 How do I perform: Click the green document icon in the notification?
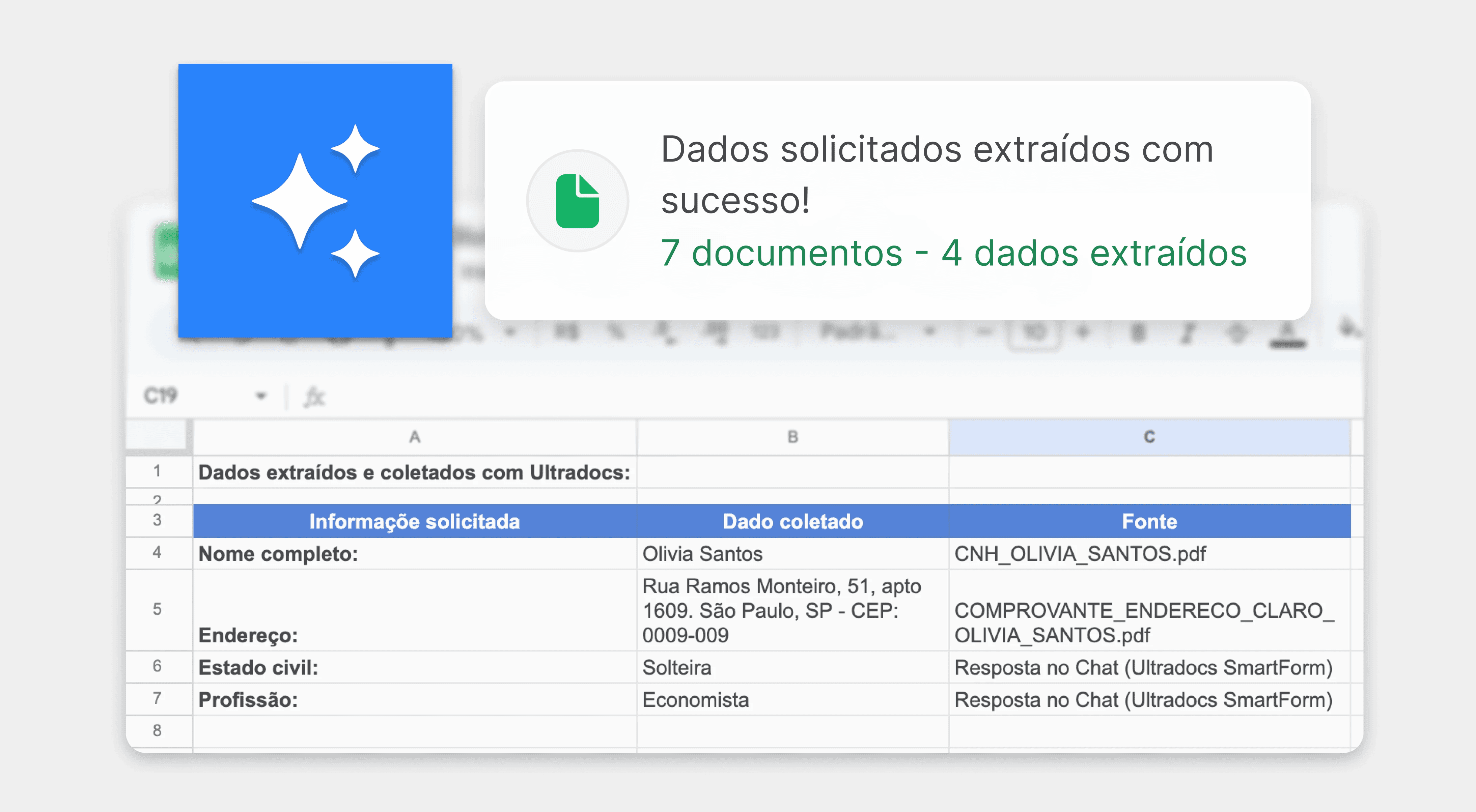pos(578,201)
